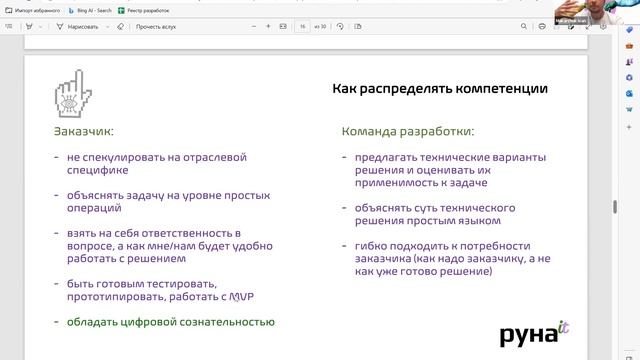Click text 'обладать цифровой сознательностью'

[x=171, y=322]
